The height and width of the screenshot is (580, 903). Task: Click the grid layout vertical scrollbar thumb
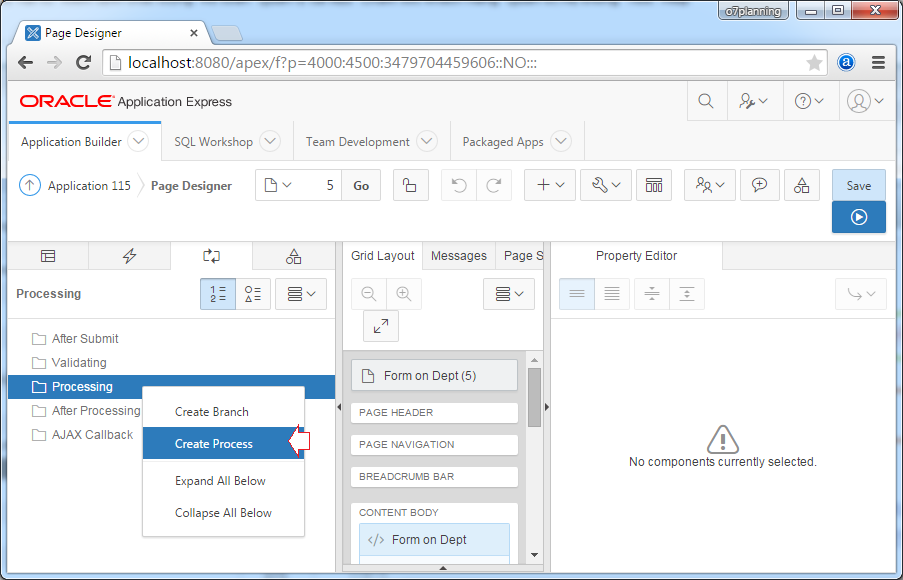[534, 397]
